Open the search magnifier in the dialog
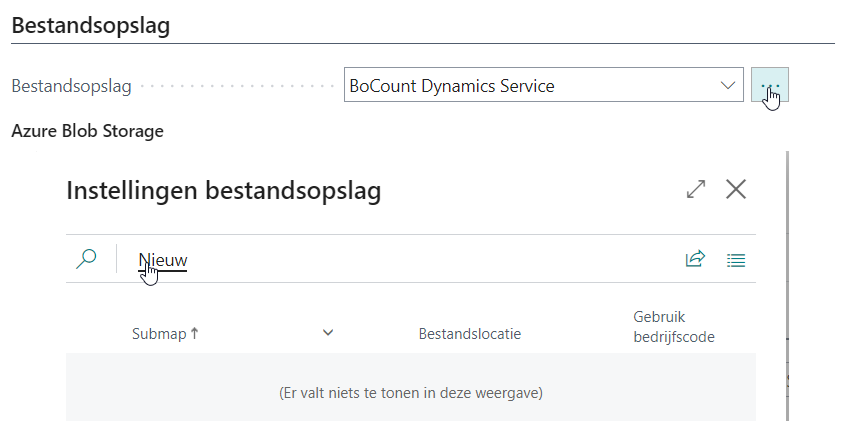This screenshot has width=843, height=429. pos(86,259)
